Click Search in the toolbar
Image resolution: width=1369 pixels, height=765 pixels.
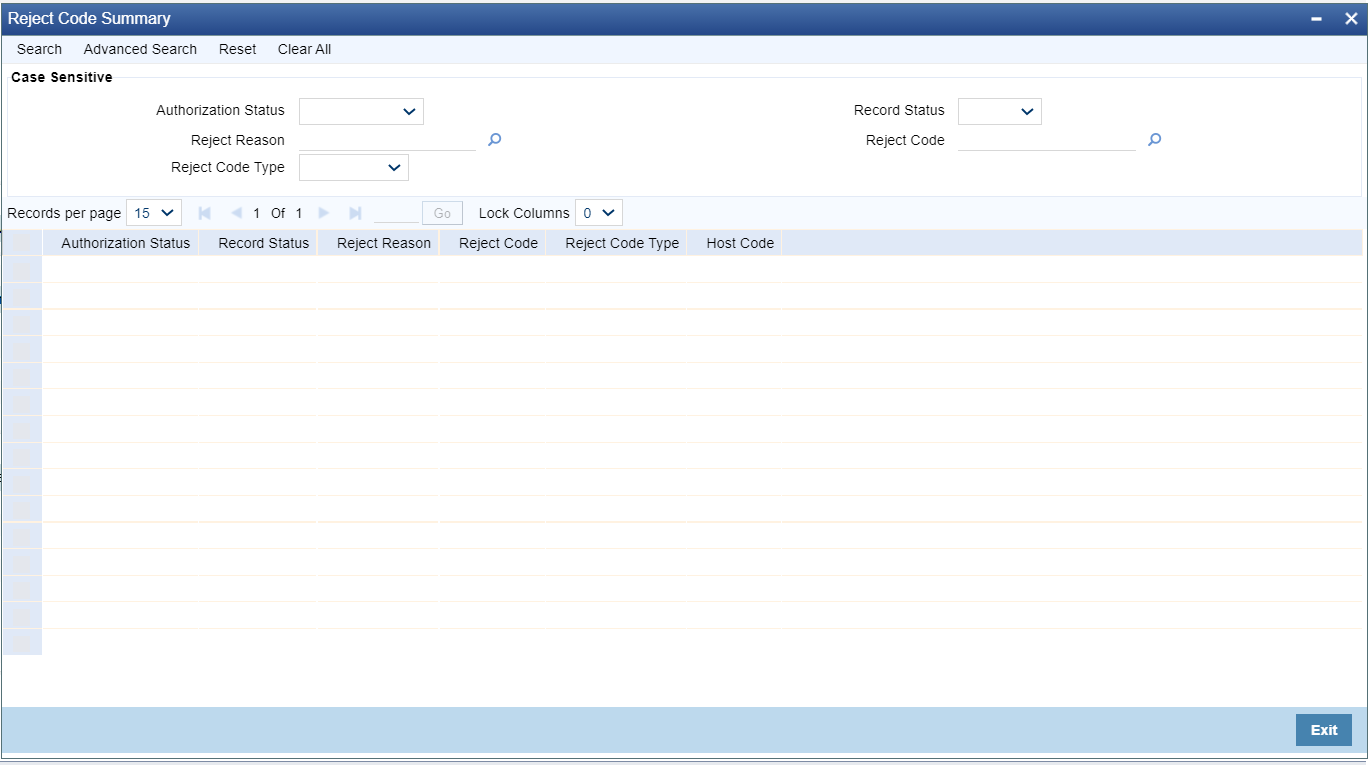pos(39,49)
